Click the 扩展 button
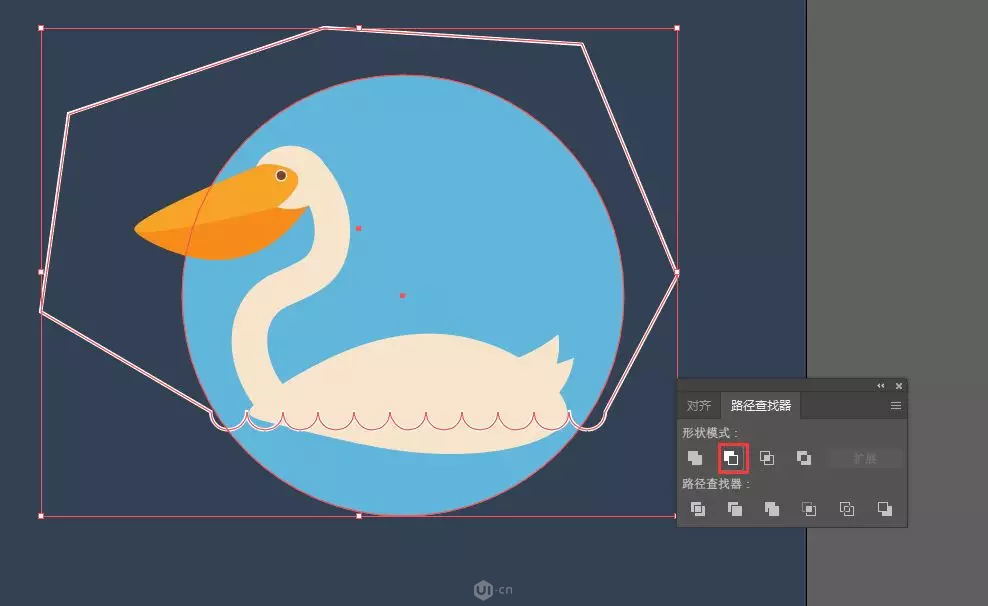The width and height of the screenshot is (988, 606). click(865, 458)
